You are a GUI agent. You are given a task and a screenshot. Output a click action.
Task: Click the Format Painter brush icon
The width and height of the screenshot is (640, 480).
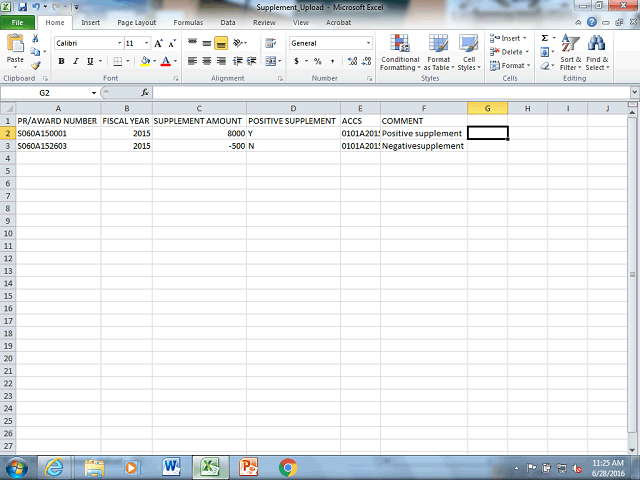[x=36, y=65]
